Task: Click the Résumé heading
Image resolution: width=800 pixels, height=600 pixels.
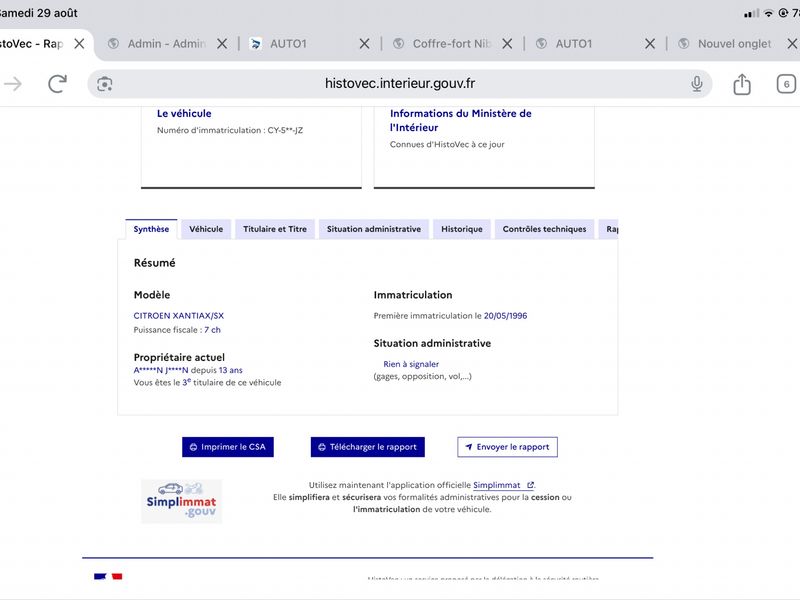Action: coord(155,263)
